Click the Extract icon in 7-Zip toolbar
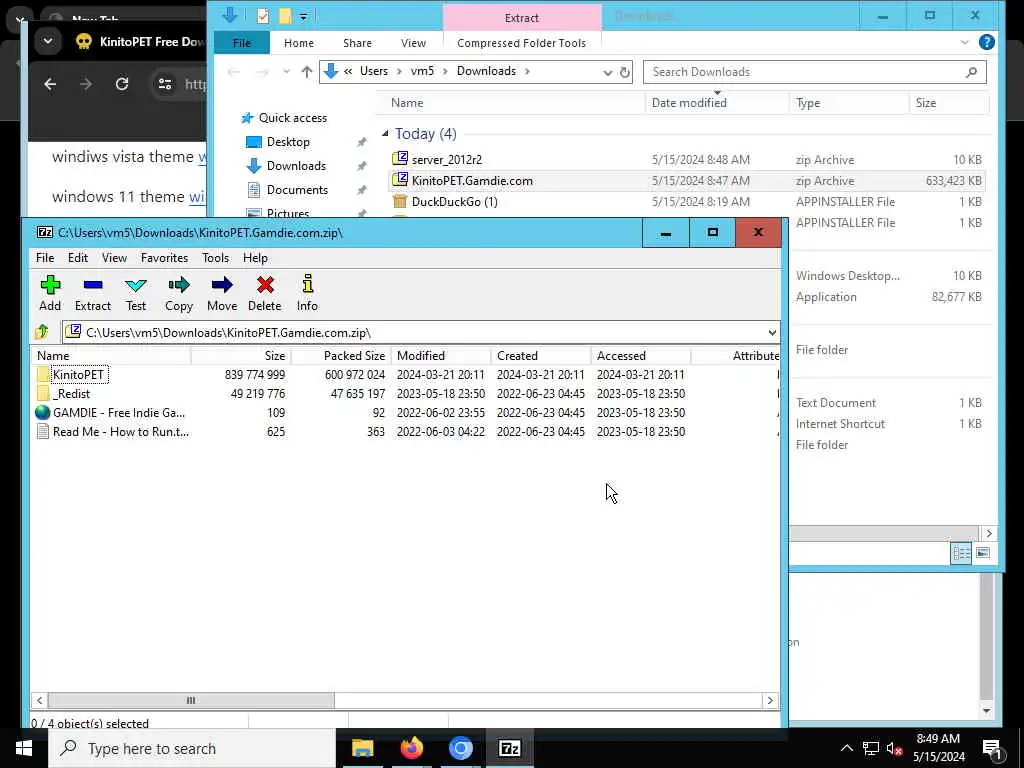Viewport: 1024px width, 768px height. click(93, 293)
